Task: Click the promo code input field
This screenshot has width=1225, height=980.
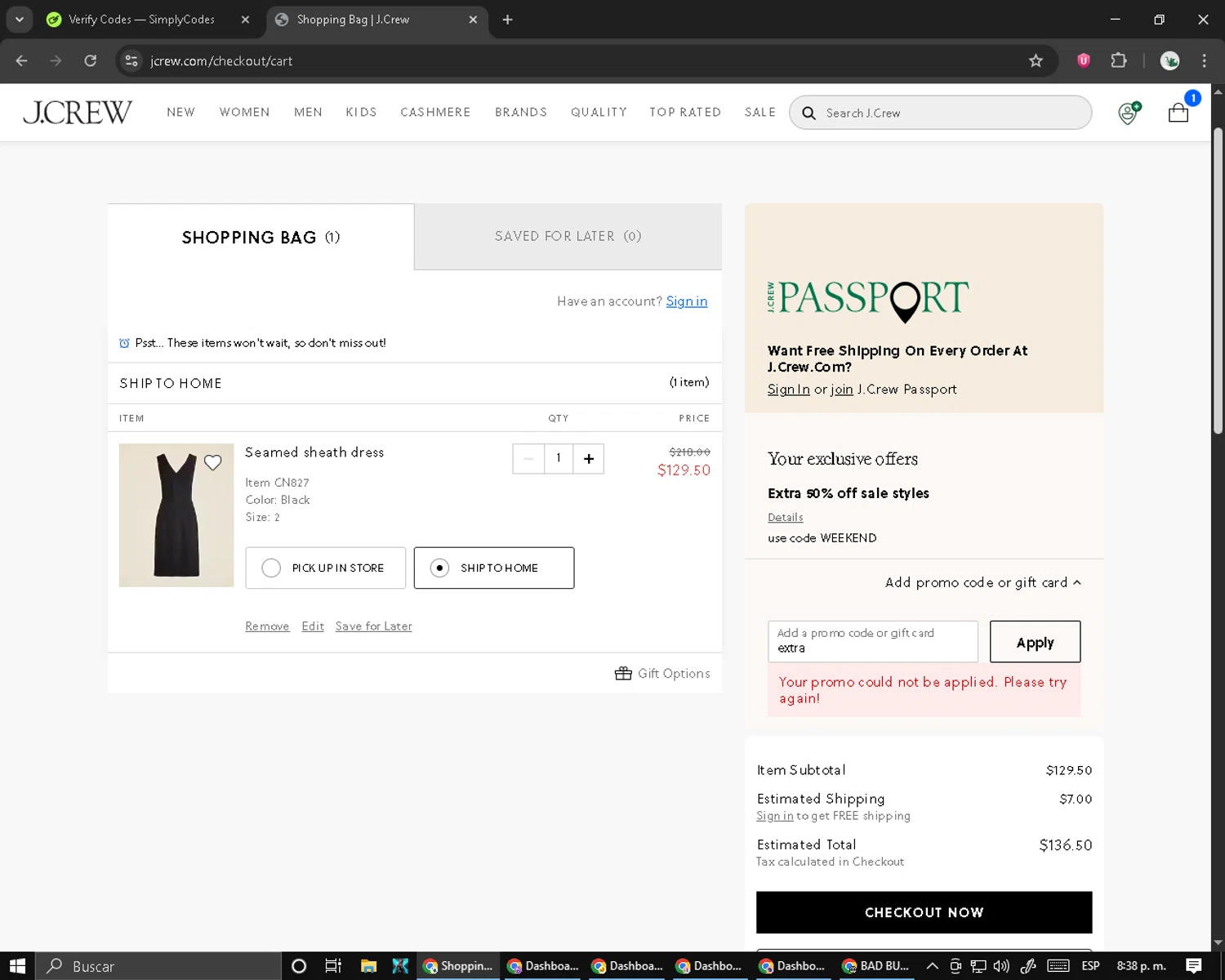Action: (872, 641)
